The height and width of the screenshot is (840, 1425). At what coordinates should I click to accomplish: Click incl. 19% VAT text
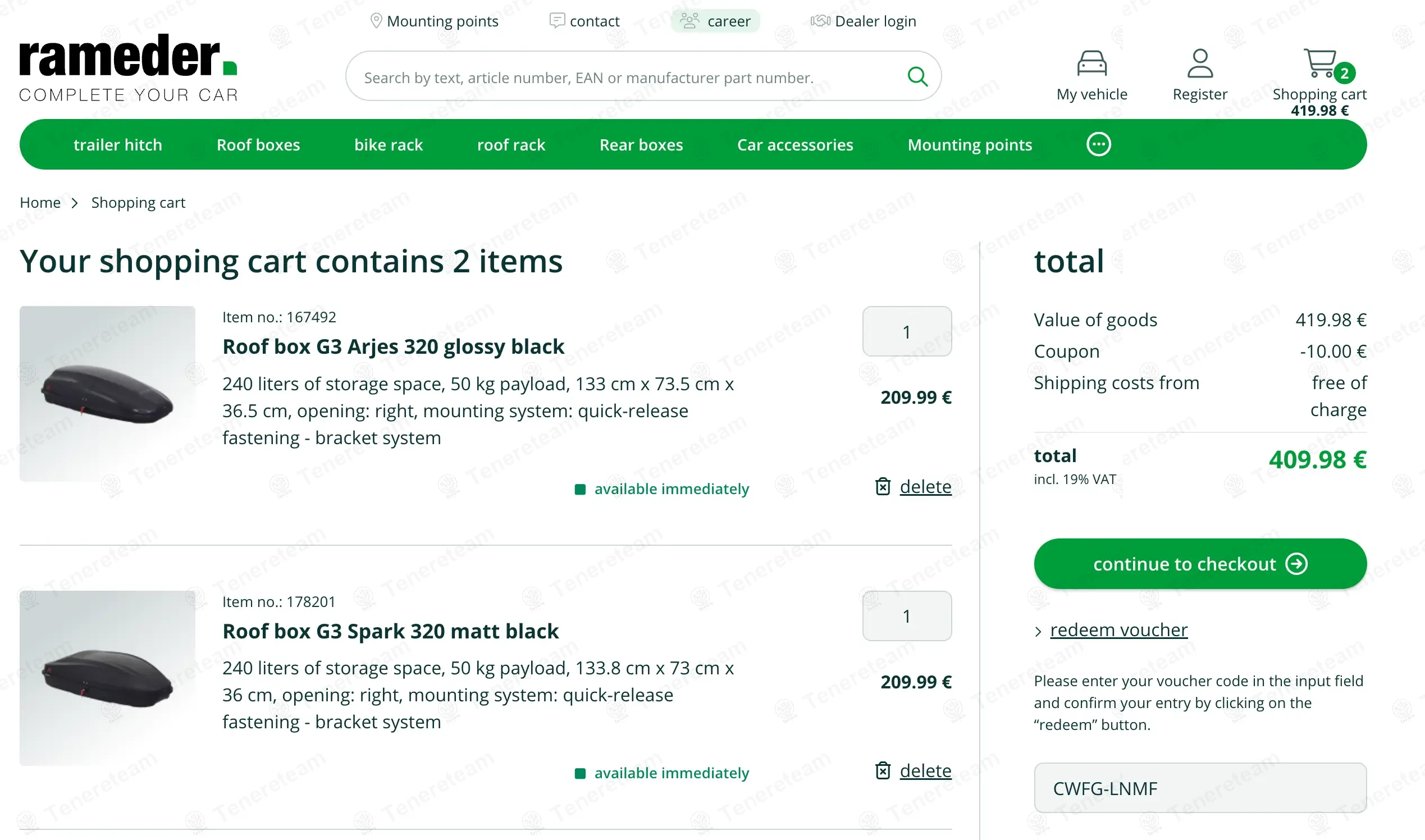click(1074, 479)
